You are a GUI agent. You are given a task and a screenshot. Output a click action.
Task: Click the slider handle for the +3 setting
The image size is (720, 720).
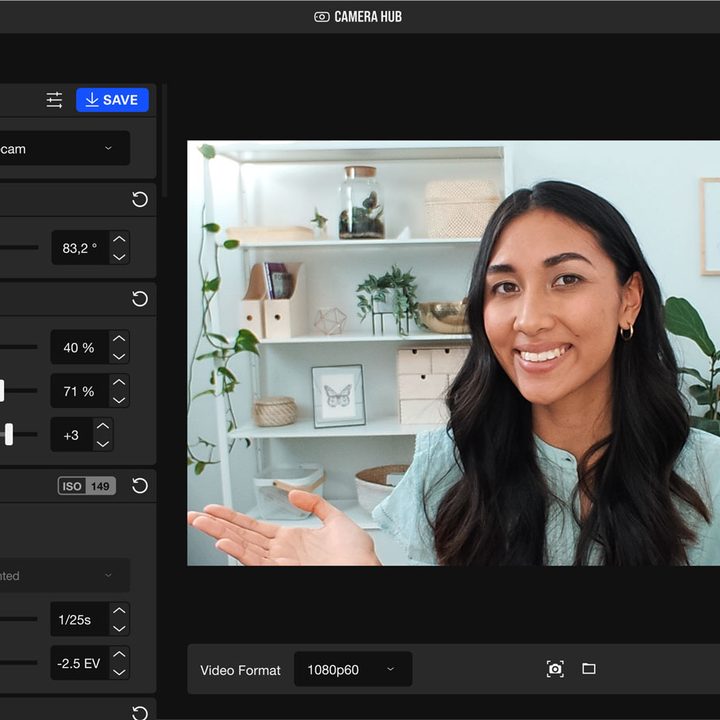[x=9, y=434]
